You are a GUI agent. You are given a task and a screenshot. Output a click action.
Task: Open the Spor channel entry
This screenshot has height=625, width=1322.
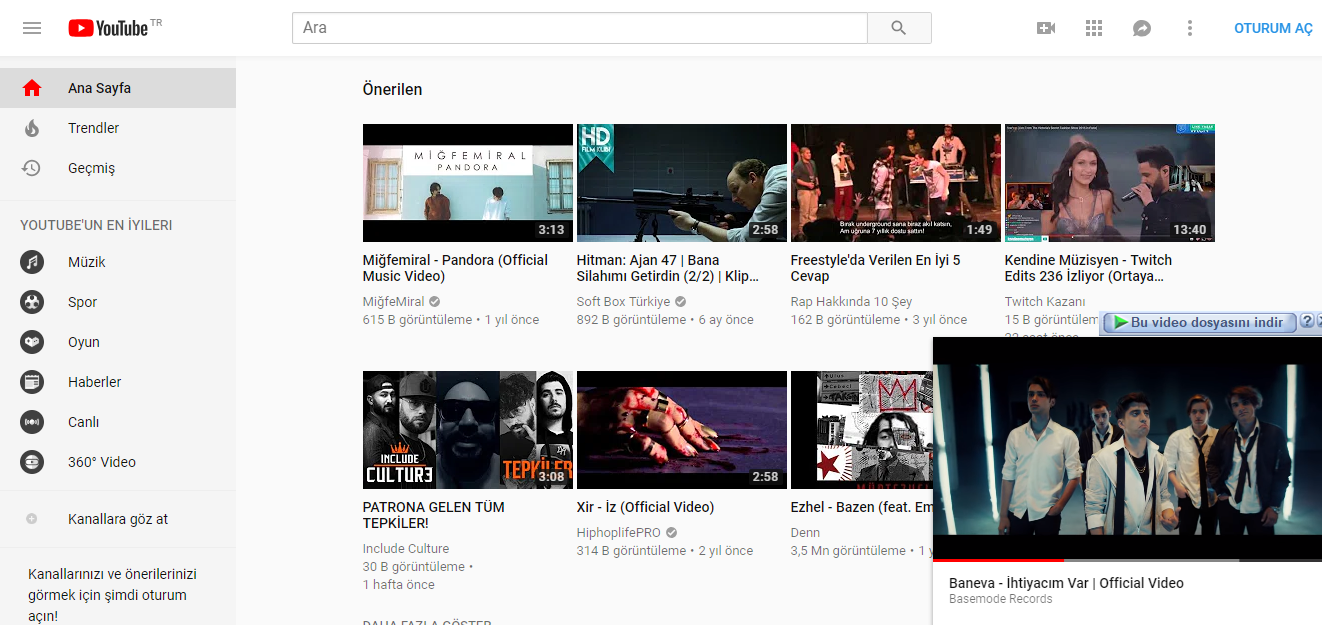click(118, 302)
